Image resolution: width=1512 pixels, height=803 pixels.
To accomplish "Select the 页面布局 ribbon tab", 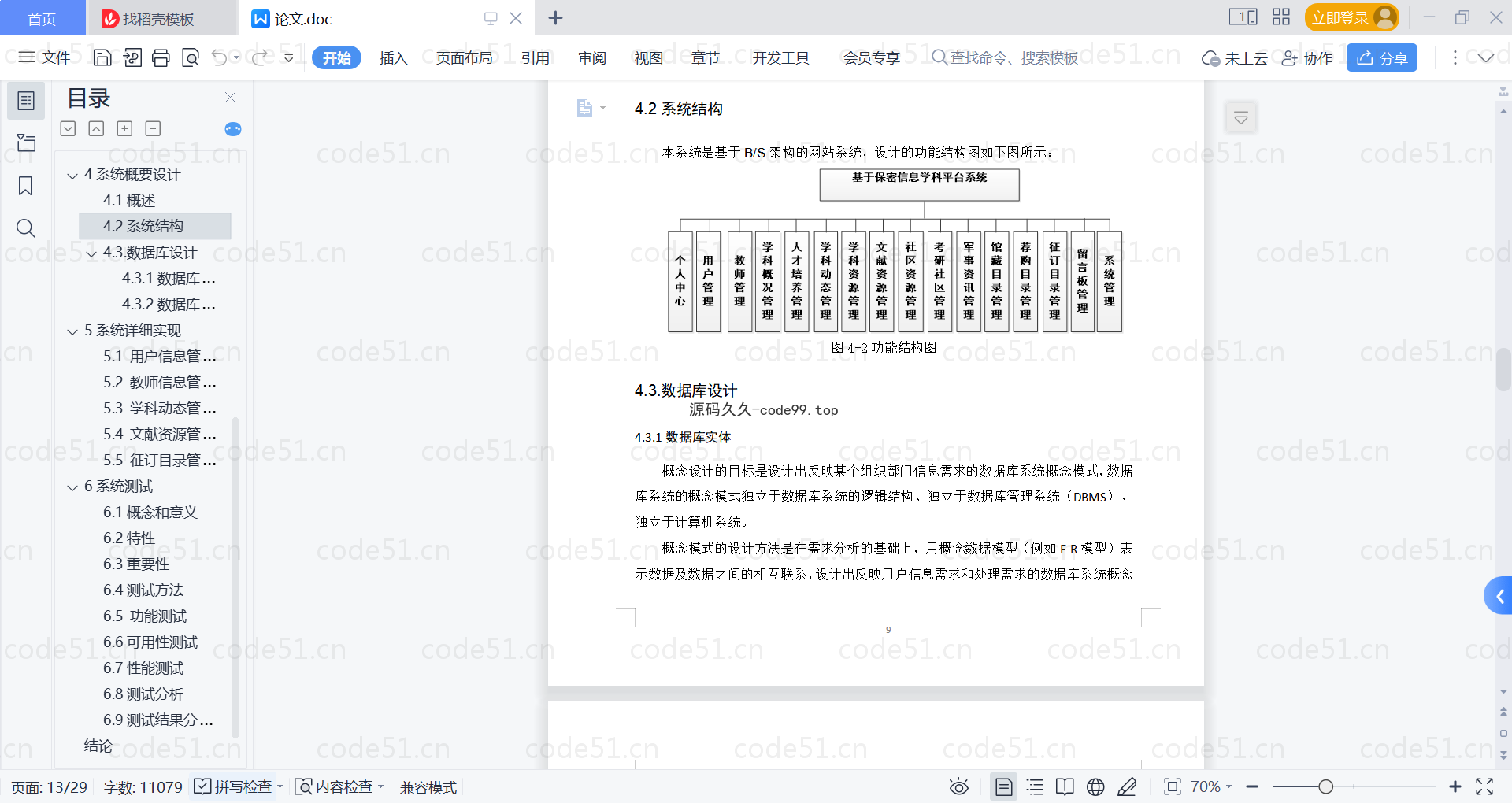I will [x=464, y=57].
